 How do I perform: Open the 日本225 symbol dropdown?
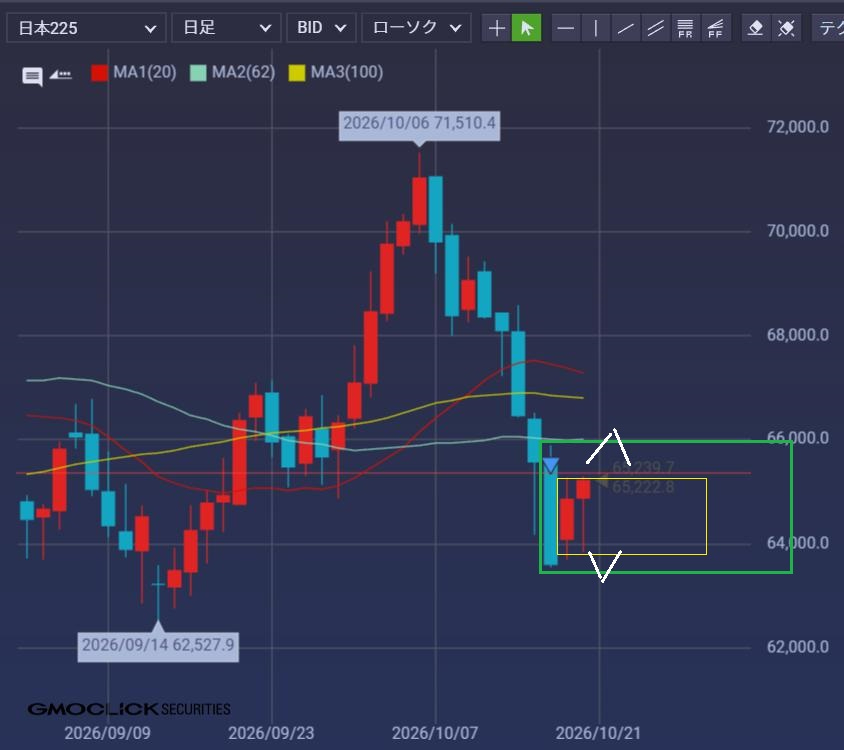pos(86,27)
